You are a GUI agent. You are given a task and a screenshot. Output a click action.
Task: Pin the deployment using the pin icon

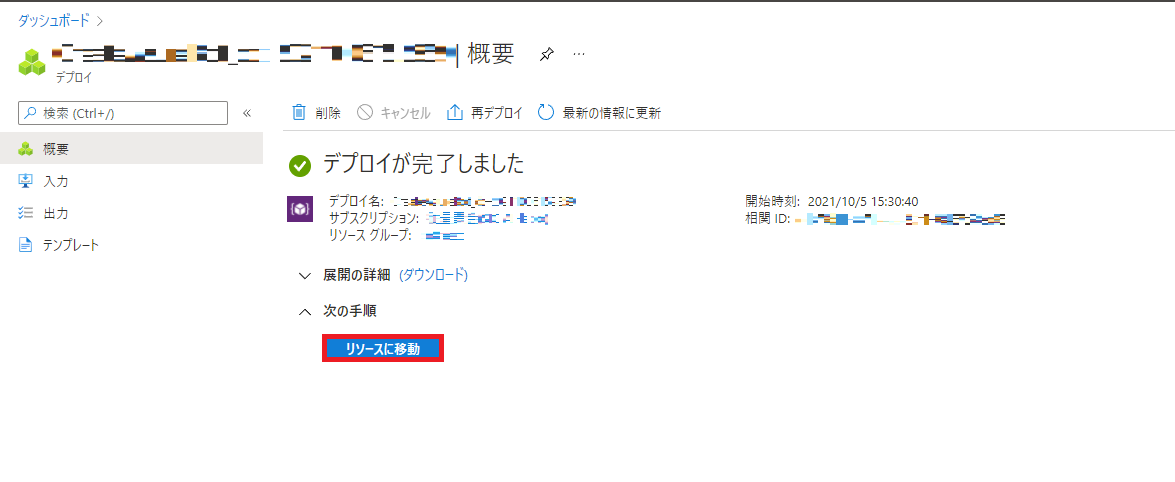[546, 54]
